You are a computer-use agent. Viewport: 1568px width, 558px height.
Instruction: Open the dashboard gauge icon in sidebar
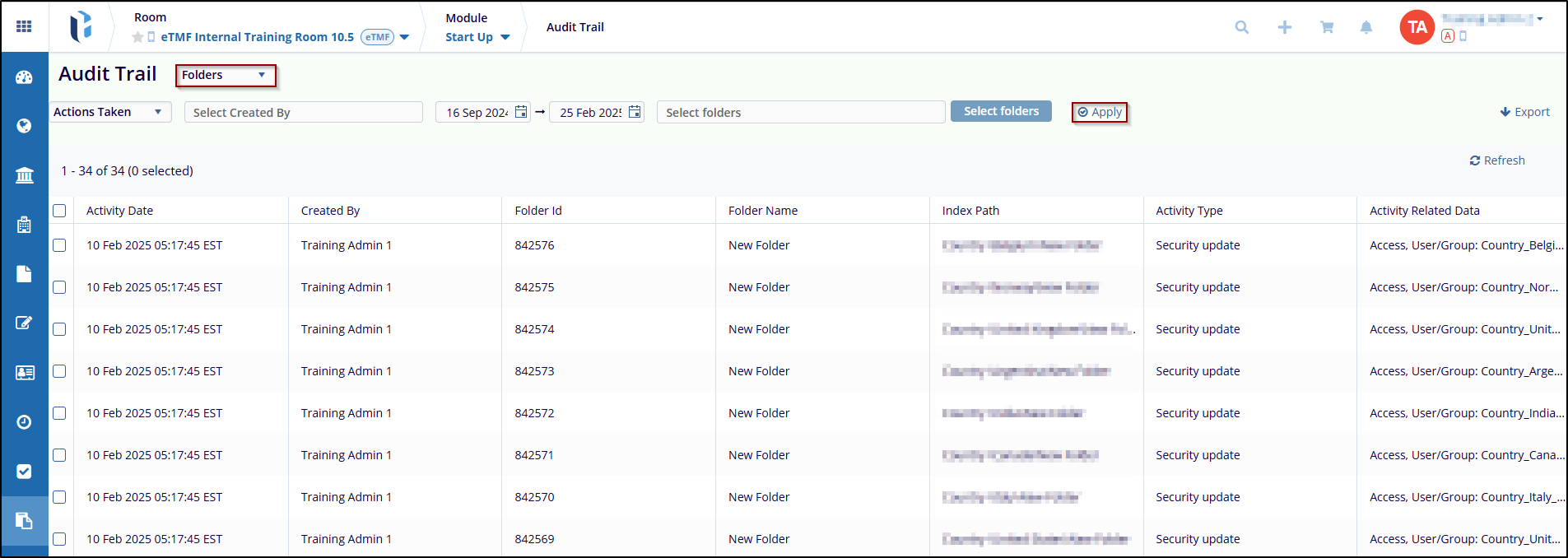pyautogui.click(x=24, y=77)
